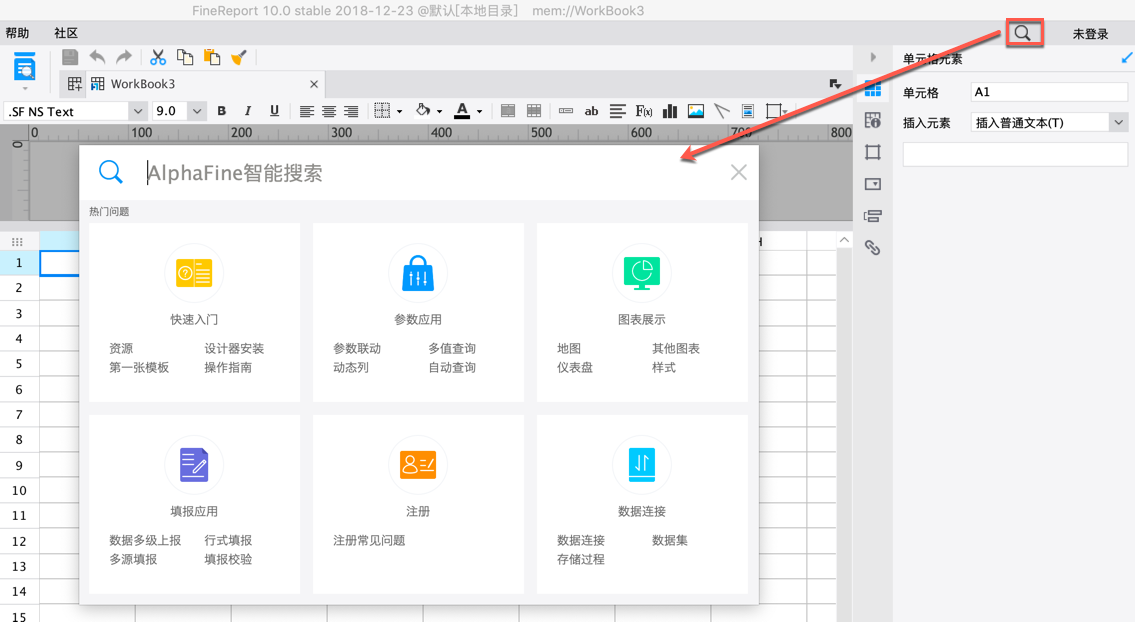Insert plain text with ab icon
Screen dimensions: 1135x622
[591, 112]
